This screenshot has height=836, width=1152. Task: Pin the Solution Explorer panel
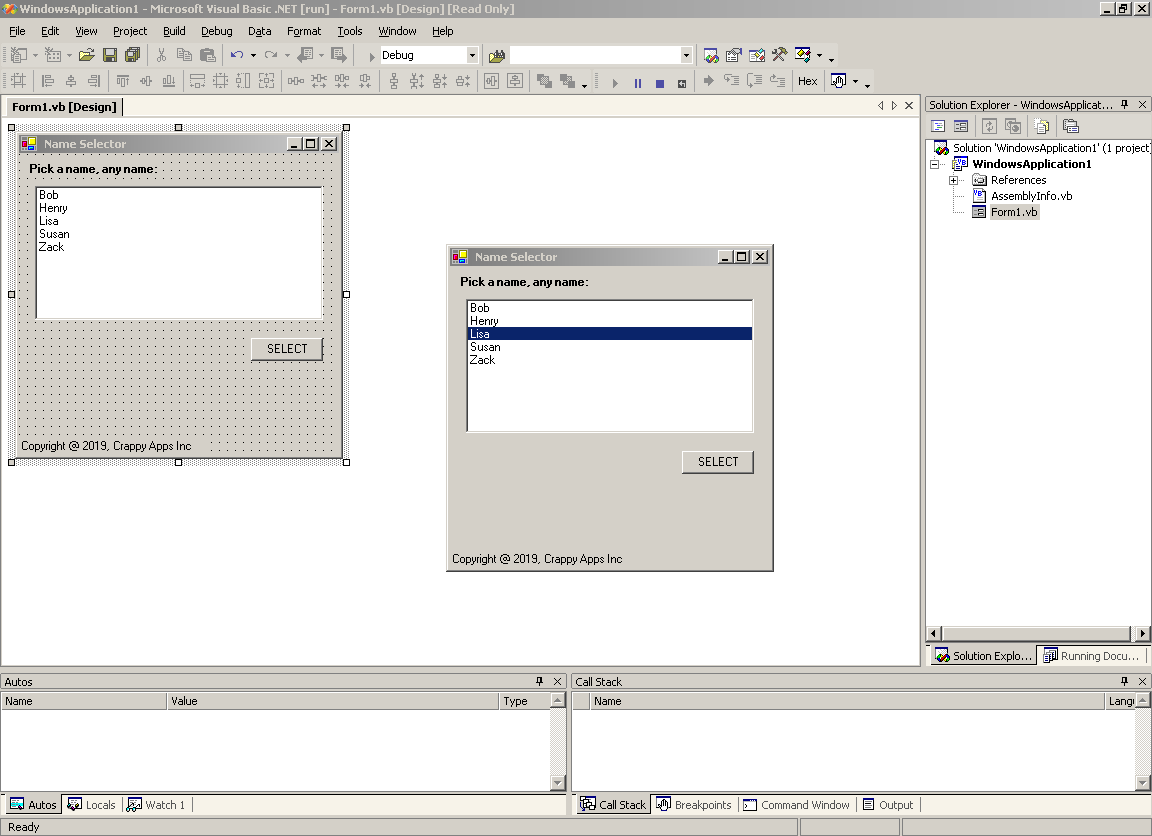(1125, 105)
